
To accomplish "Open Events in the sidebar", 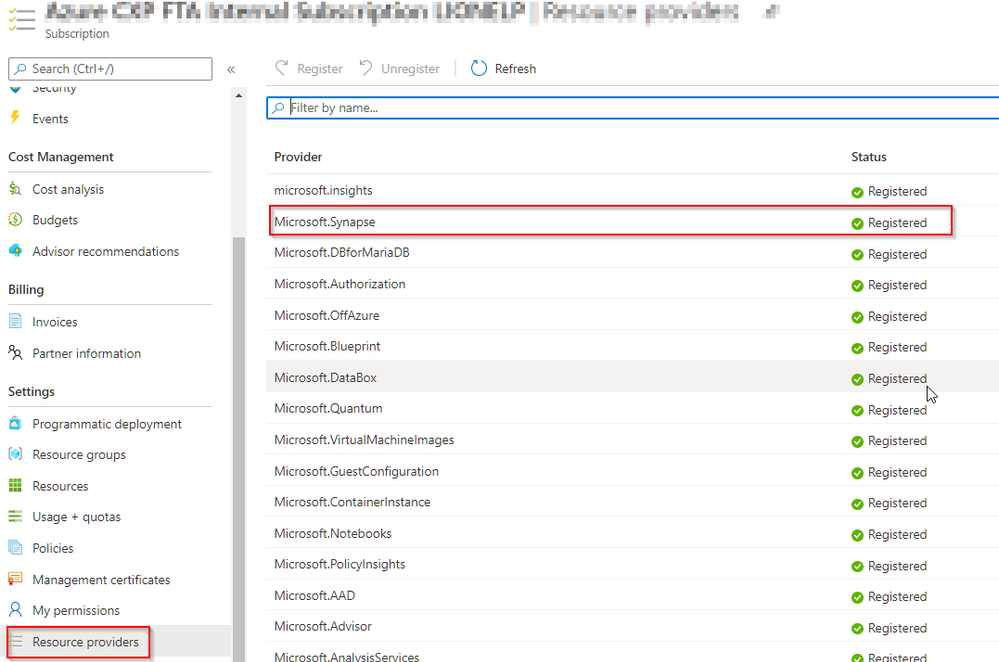I will click(50, 119).
